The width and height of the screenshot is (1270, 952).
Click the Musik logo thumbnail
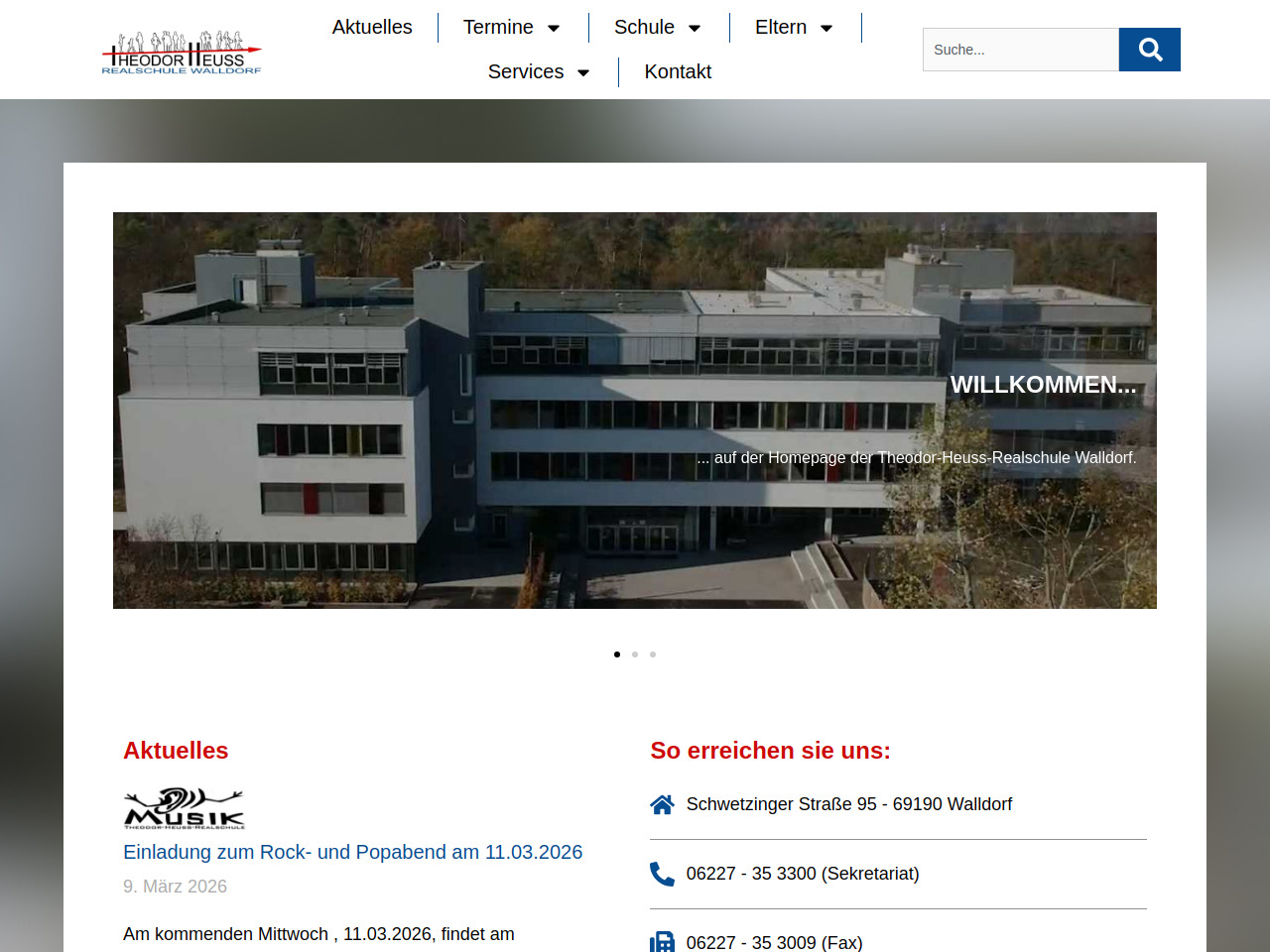[184, 808]
